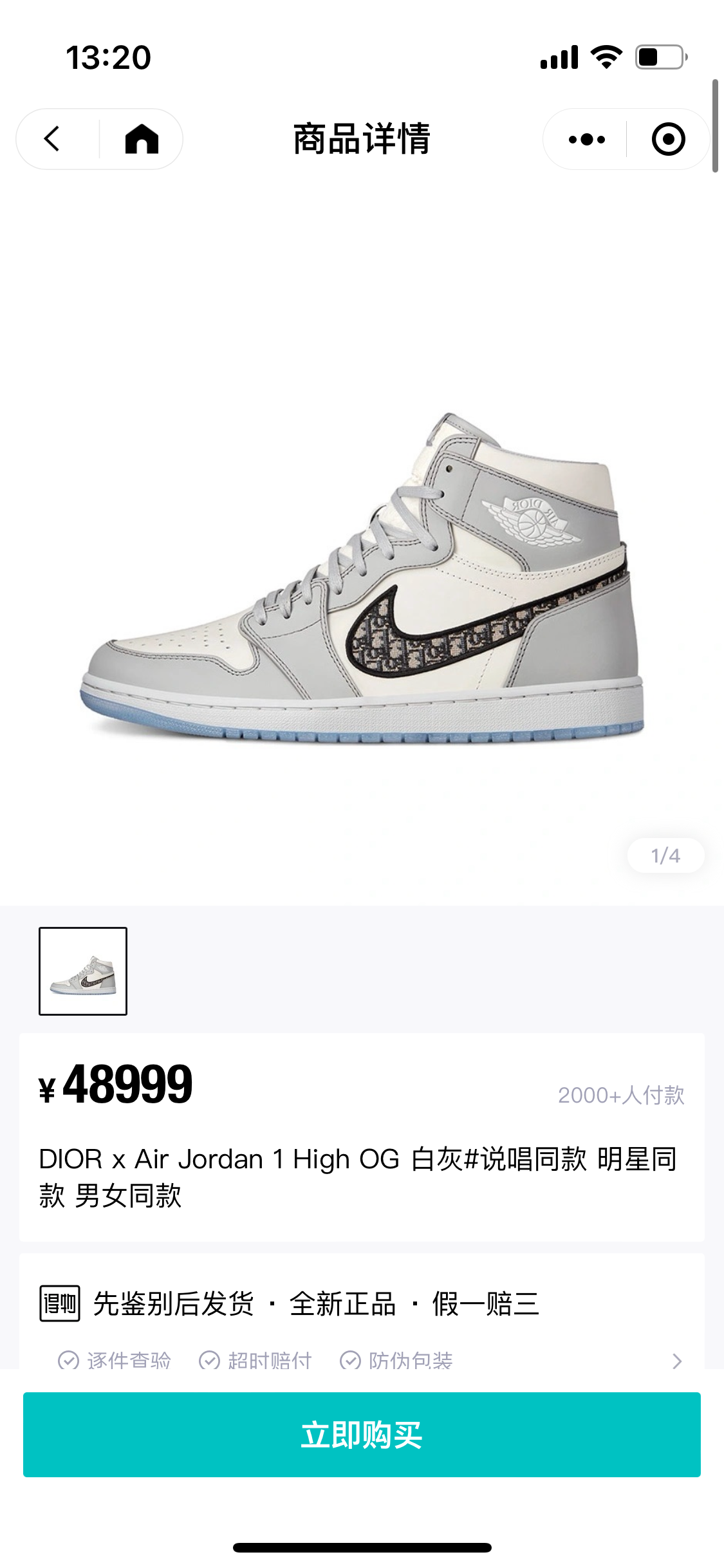Tap the 超时赔付 checkmark icon
The height and width of the screenshot is (1568, 724).
click(x=209, y=1360)
